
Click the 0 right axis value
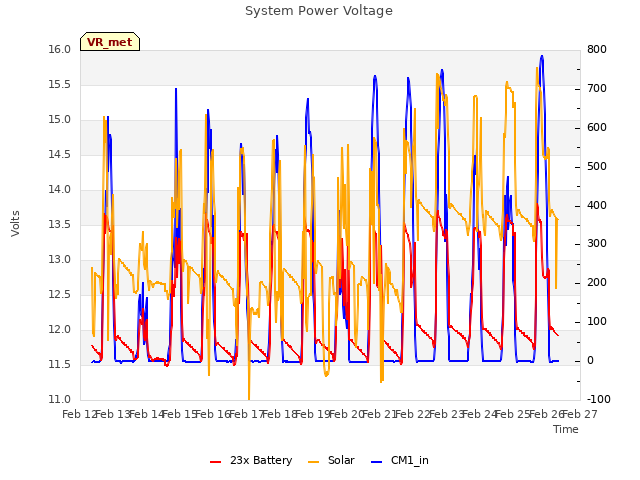click(590, 361)
